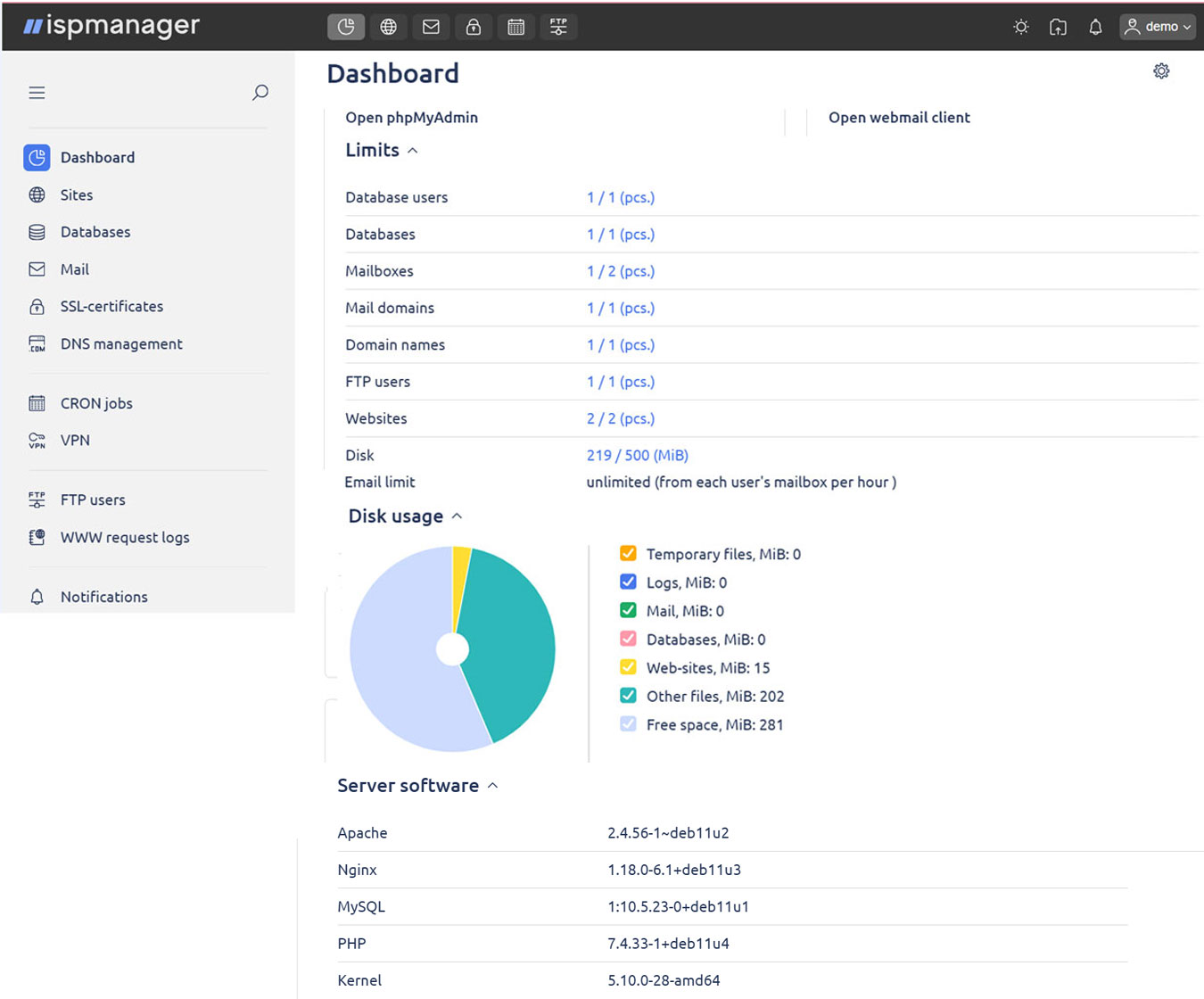Go to Databases menu item
Viewport: 1204px width, 999px height.
pos(95,232)
